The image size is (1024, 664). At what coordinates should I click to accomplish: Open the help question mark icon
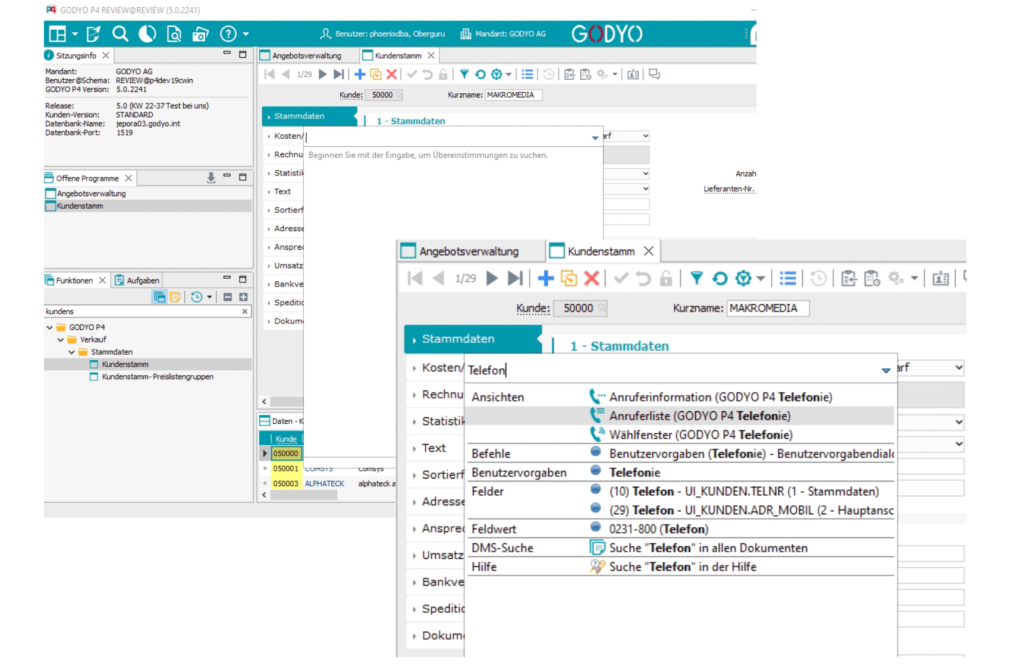point(228,34)
